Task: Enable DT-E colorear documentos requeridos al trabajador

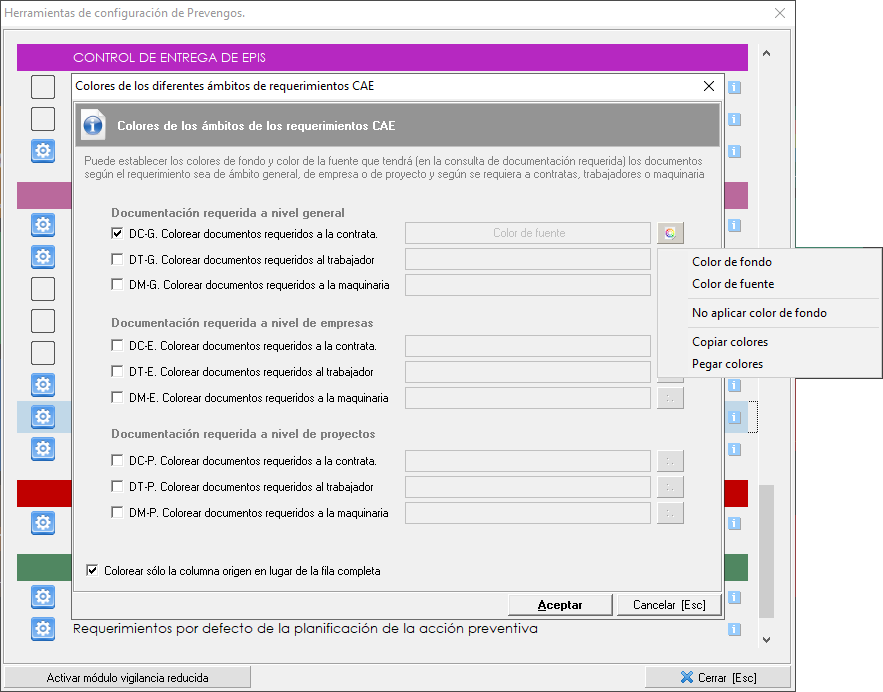Action: pyautogui.click(x=118, y=372)
